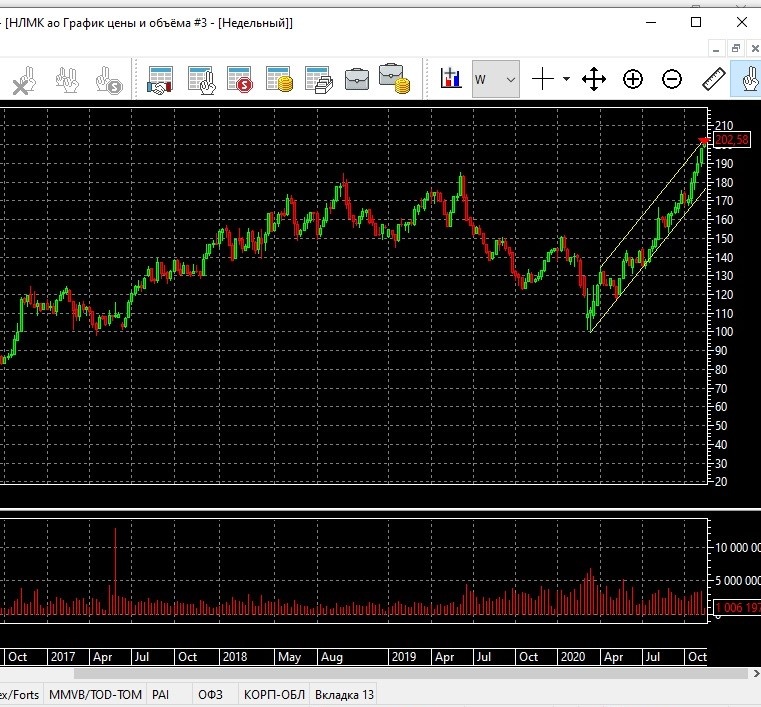Click the 10 000 000 volume axis label
The height and width of the screenshot is (707, 761).
pyautogui.click(x=738, y=548)
